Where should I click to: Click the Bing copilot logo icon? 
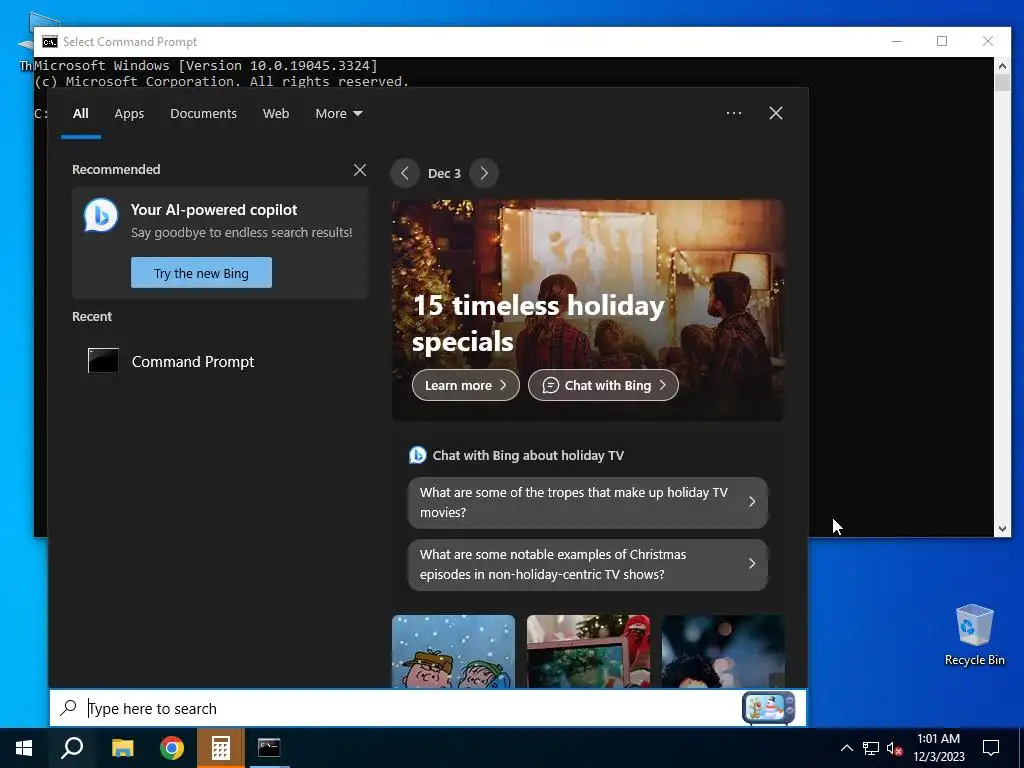point(101,216)
